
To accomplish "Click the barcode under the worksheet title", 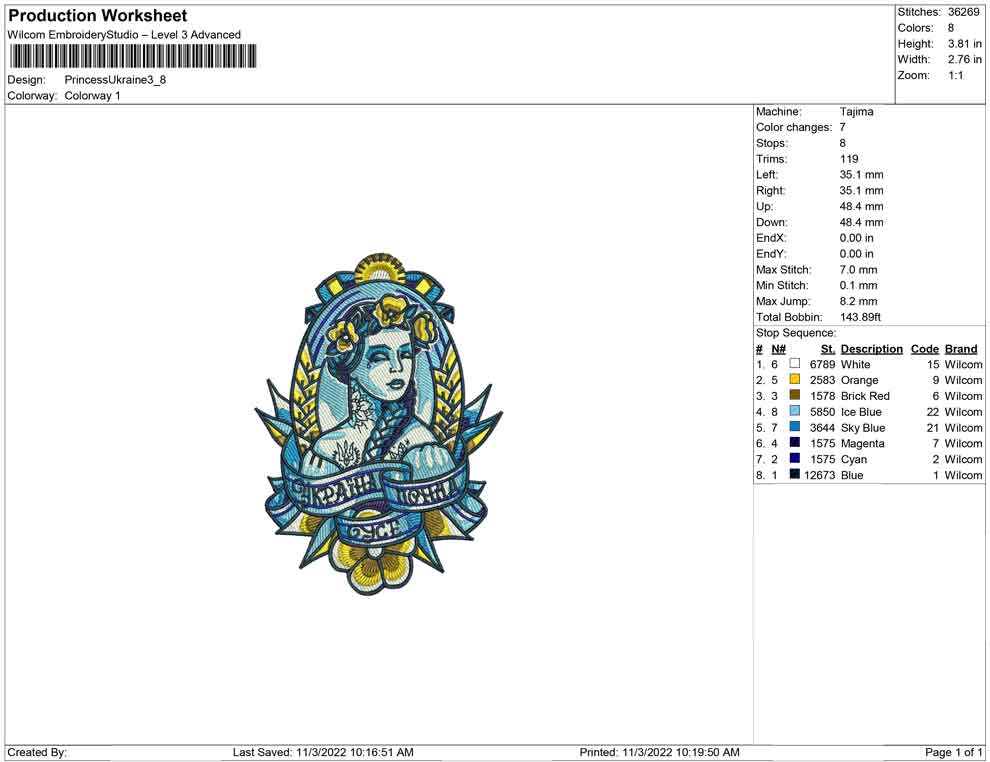I will click(x=132, y=57).
